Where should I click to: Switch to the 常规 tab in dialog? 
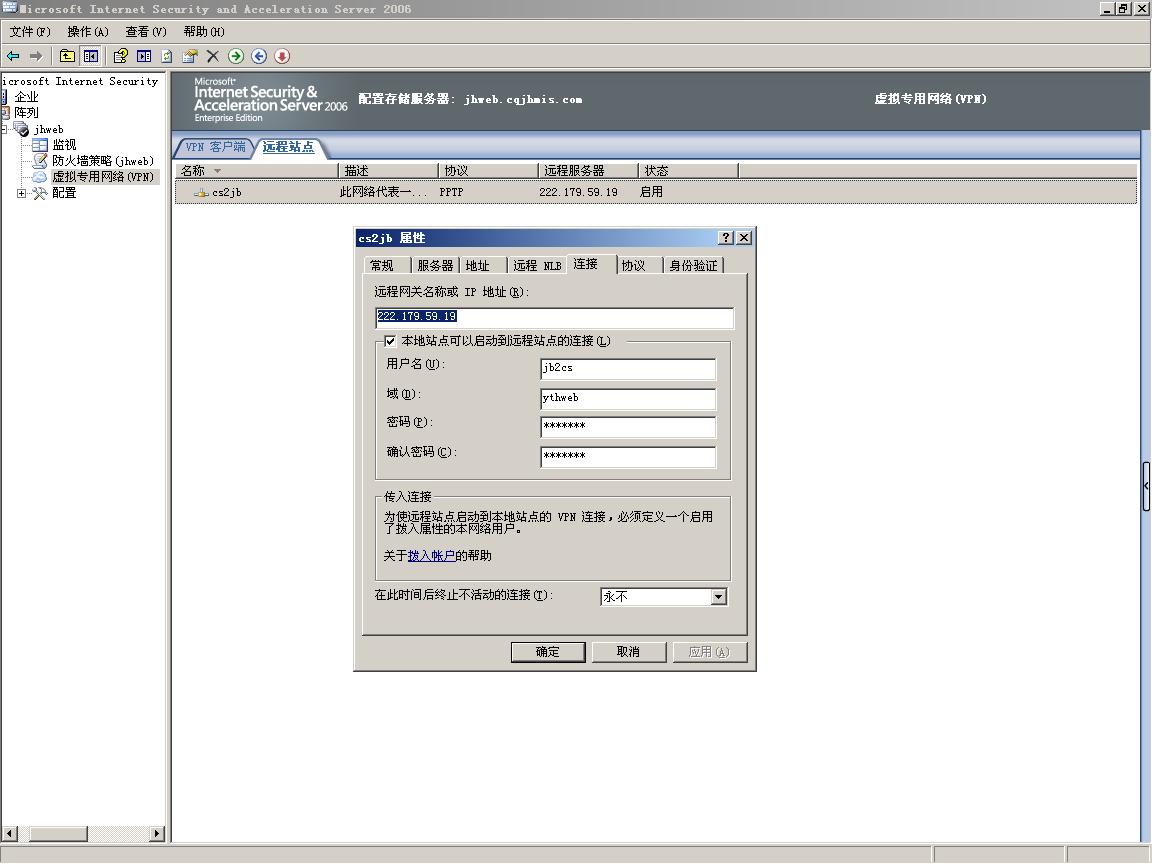coord(382,265)
